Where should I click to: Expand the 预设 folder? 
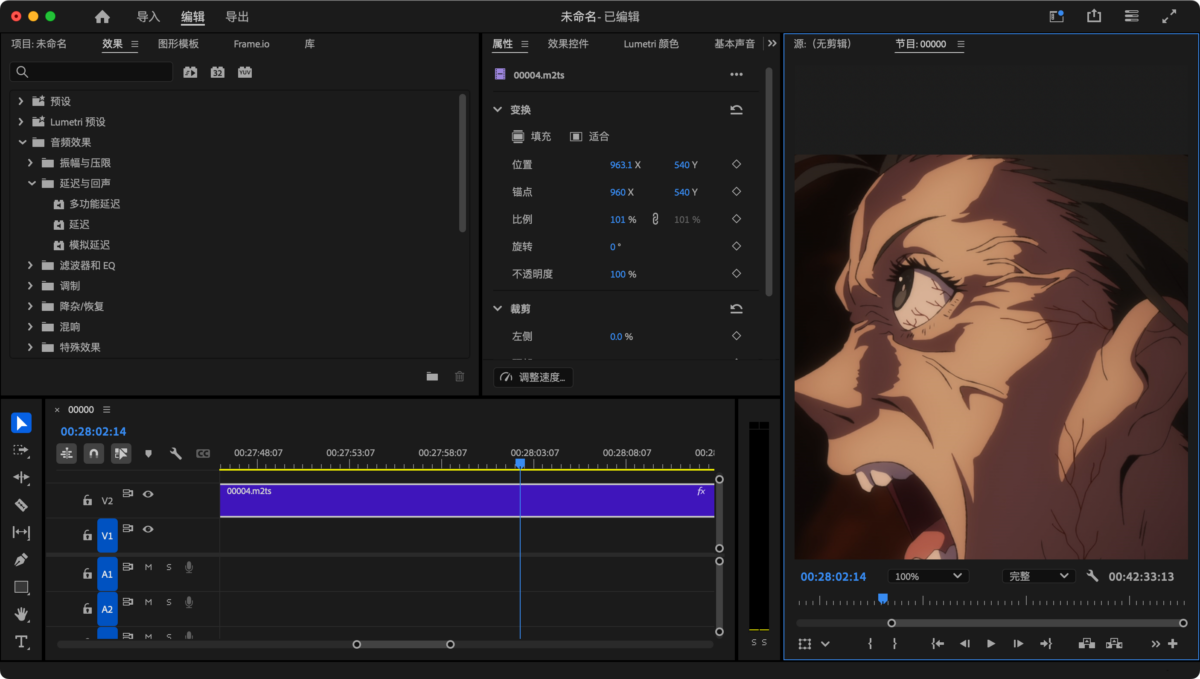(21, 101)
